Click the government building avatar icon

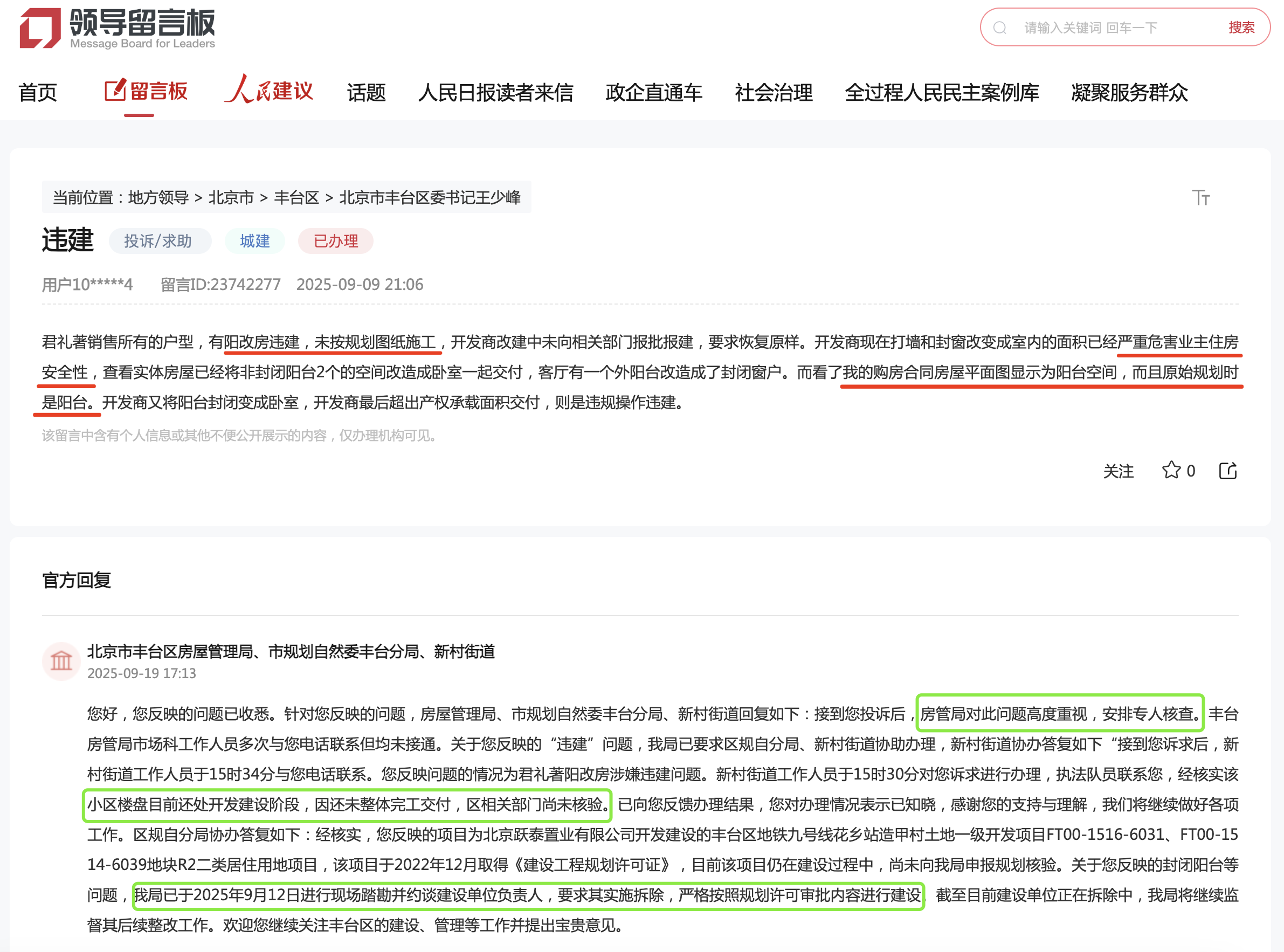coord(61,661)
